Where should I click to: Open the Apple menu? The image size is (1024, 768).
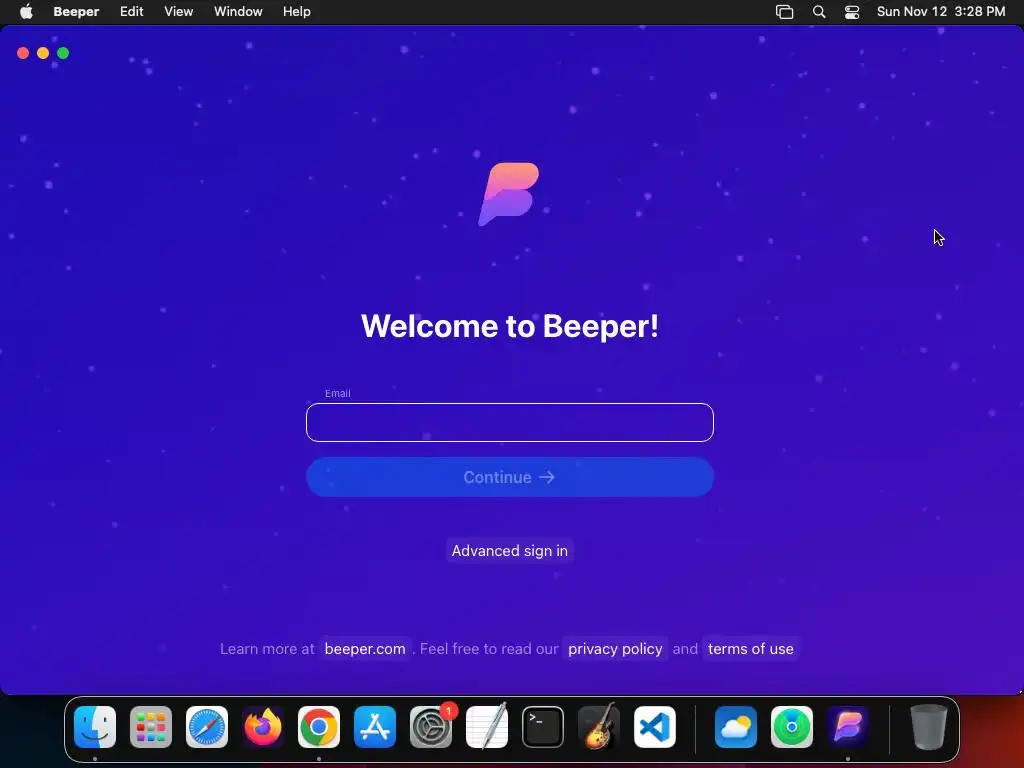click(x=26, y=12)
